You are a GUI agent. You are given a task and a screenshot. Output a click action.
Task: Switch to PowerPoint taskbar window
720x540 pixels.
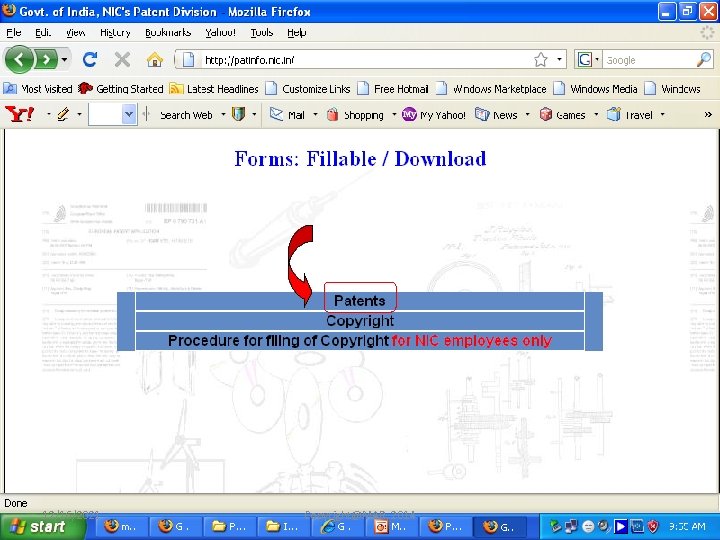pos(392,526)
